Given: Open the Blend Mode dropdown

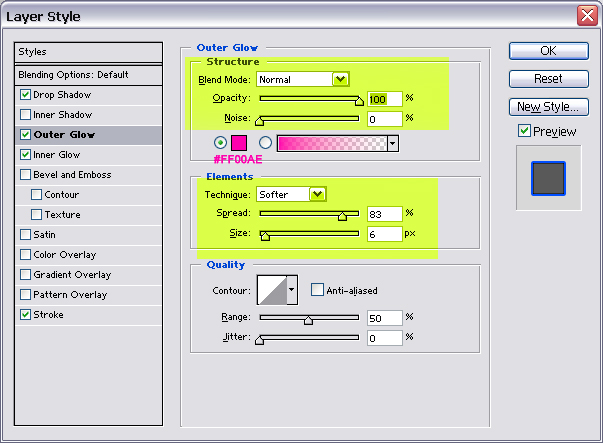Looking at the screenshot, I should coord(340,79).
